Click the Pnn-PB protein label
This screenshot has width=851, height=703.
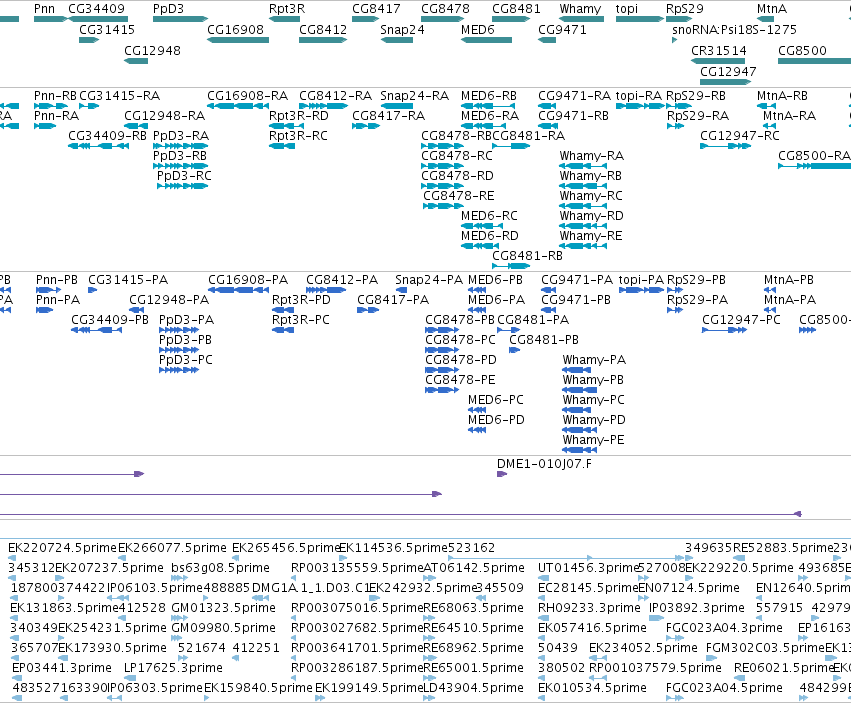coord(57,280)
